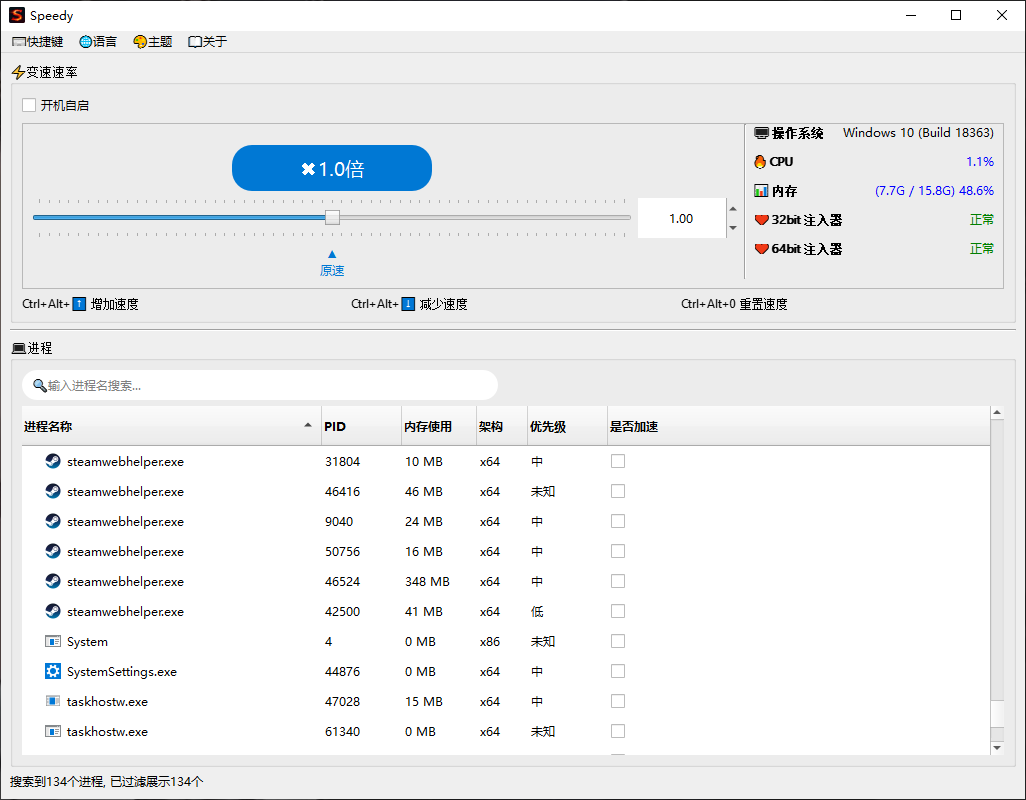Focus the process name search field
The image size is (1026, 800).
260,385
